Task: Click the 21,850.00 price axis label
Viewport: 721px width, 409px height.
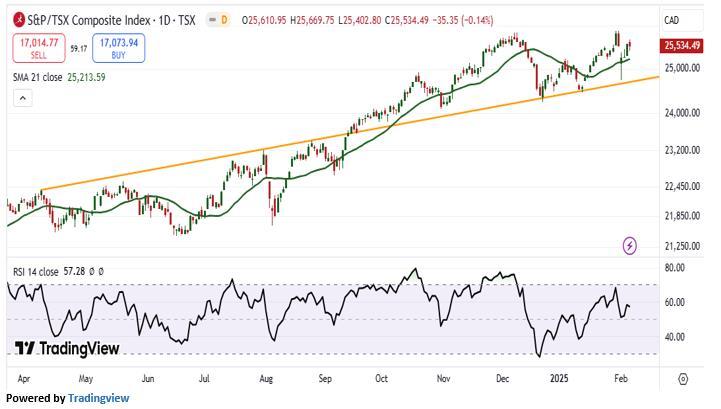Action: [682, 216]
